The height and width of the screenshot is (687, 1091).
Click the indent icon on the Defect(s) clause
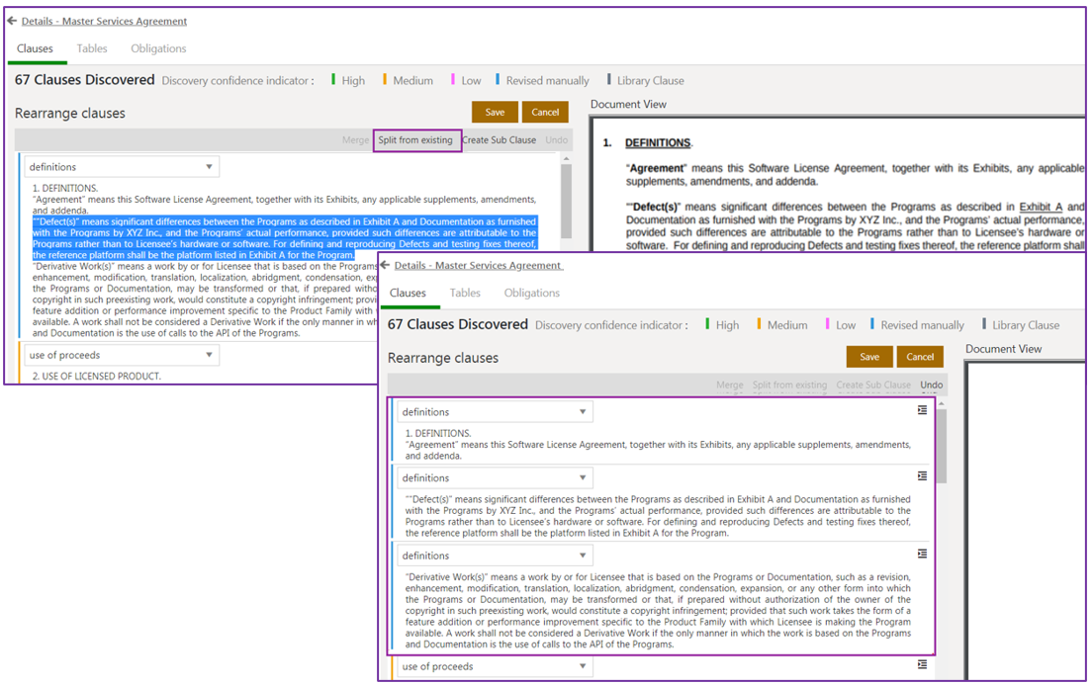point(922,476)
